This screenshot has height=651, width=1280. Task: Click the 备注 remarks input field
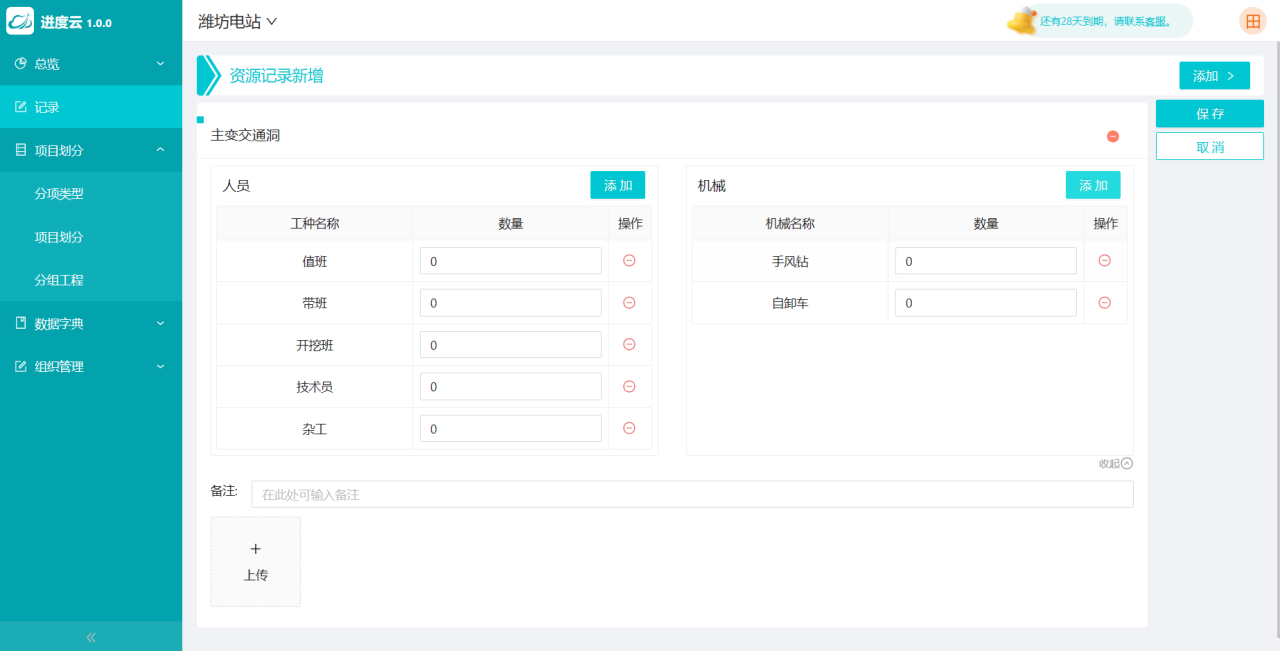(x=691, y=494)
